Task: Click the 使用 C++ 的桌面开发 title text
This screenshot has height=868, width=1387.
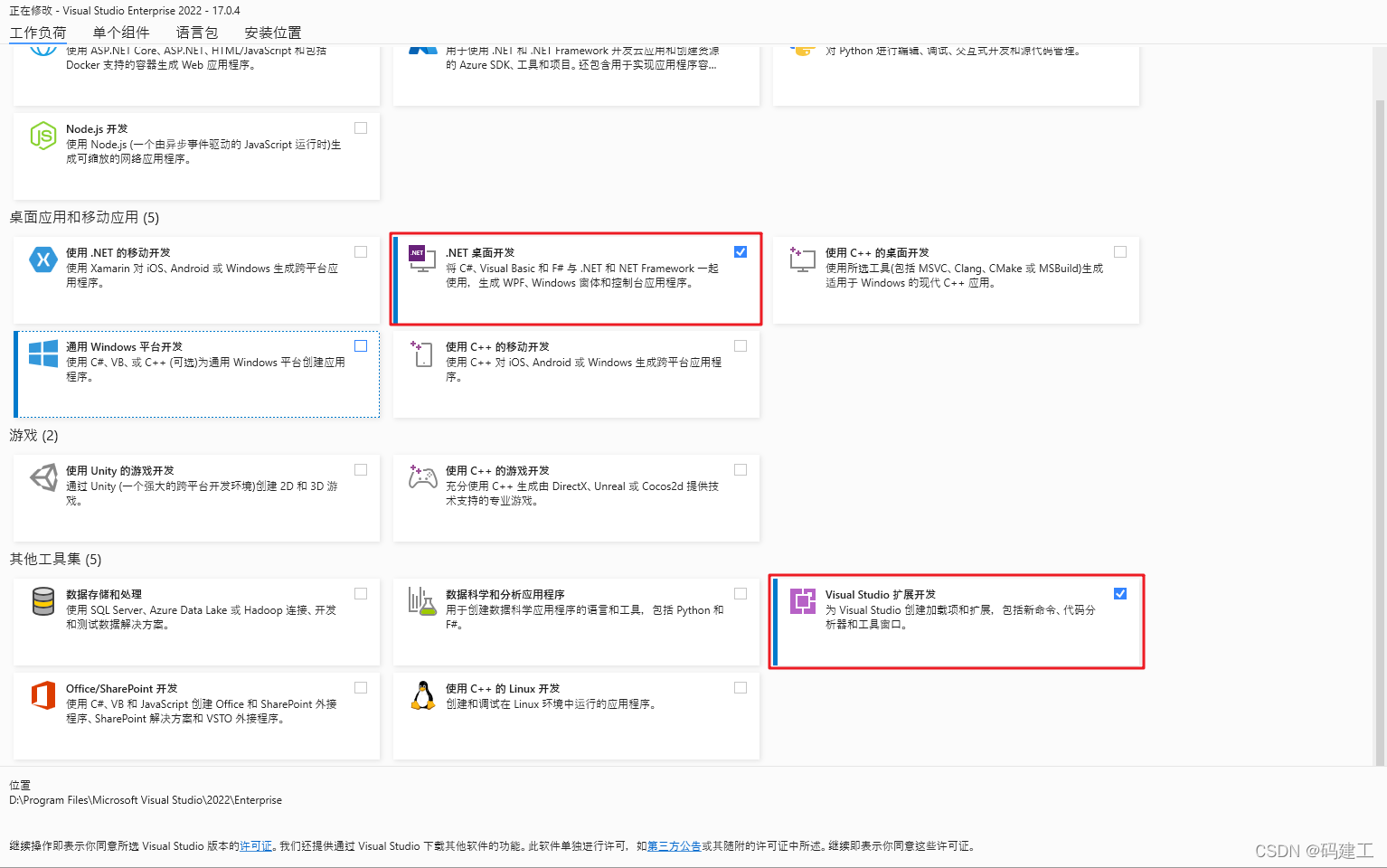Action: (877, 253)
